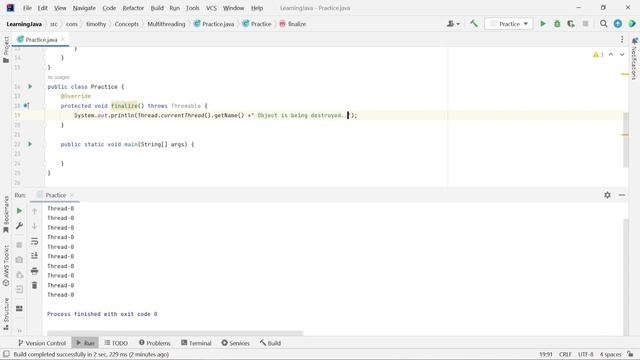Click the Debug bug icon in toolbar
The width and height of the screenshot is (640, 360).
(557, 24)
